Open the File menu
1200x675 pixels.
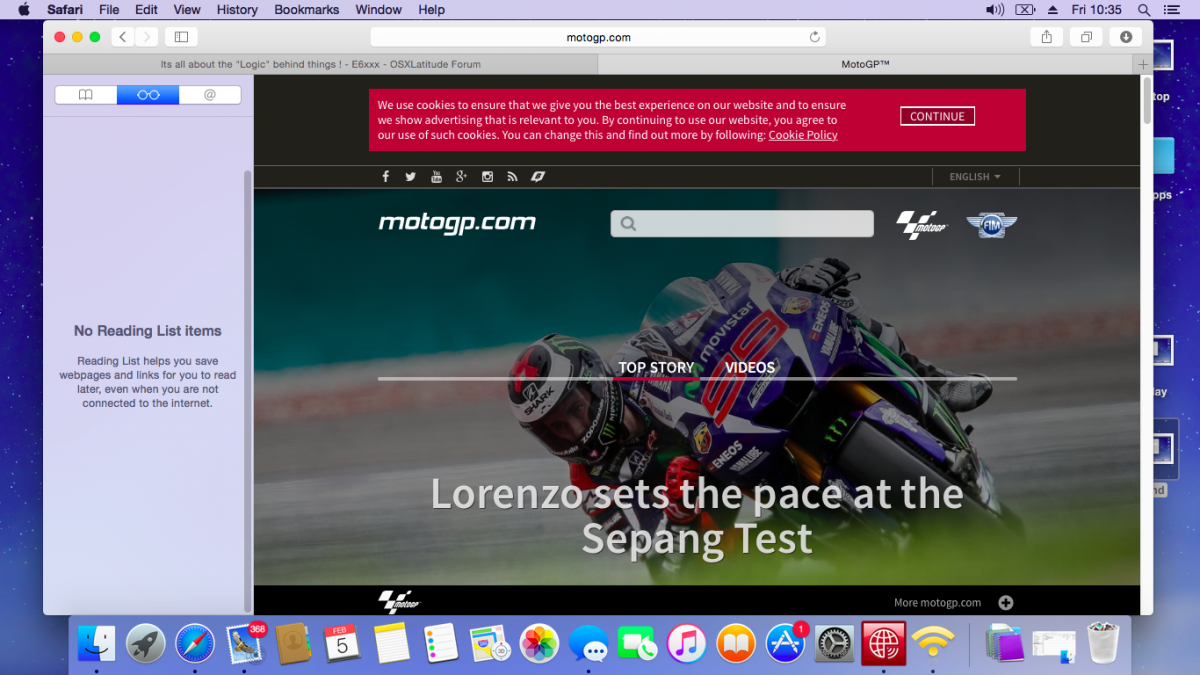click(109, 10)
